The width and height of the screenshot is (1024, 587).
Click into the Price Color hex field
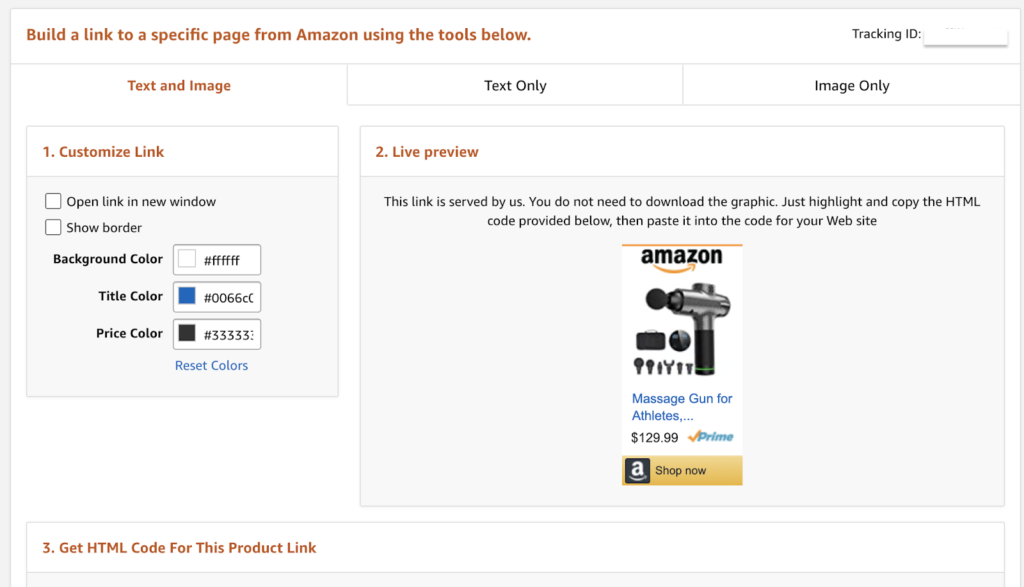click(x=229, y=334)
